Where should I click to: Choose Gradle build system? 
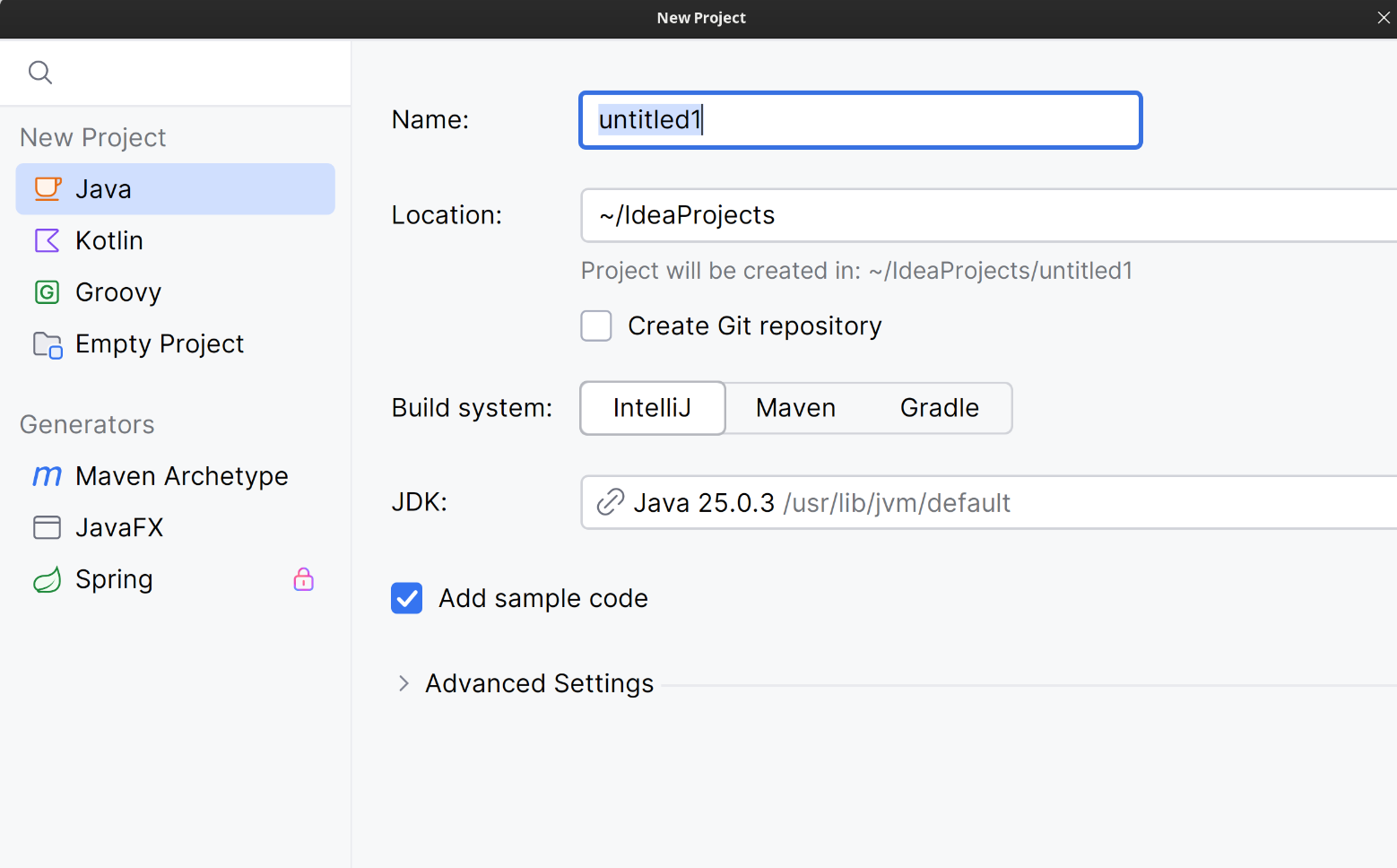click(x=940, y=408)
